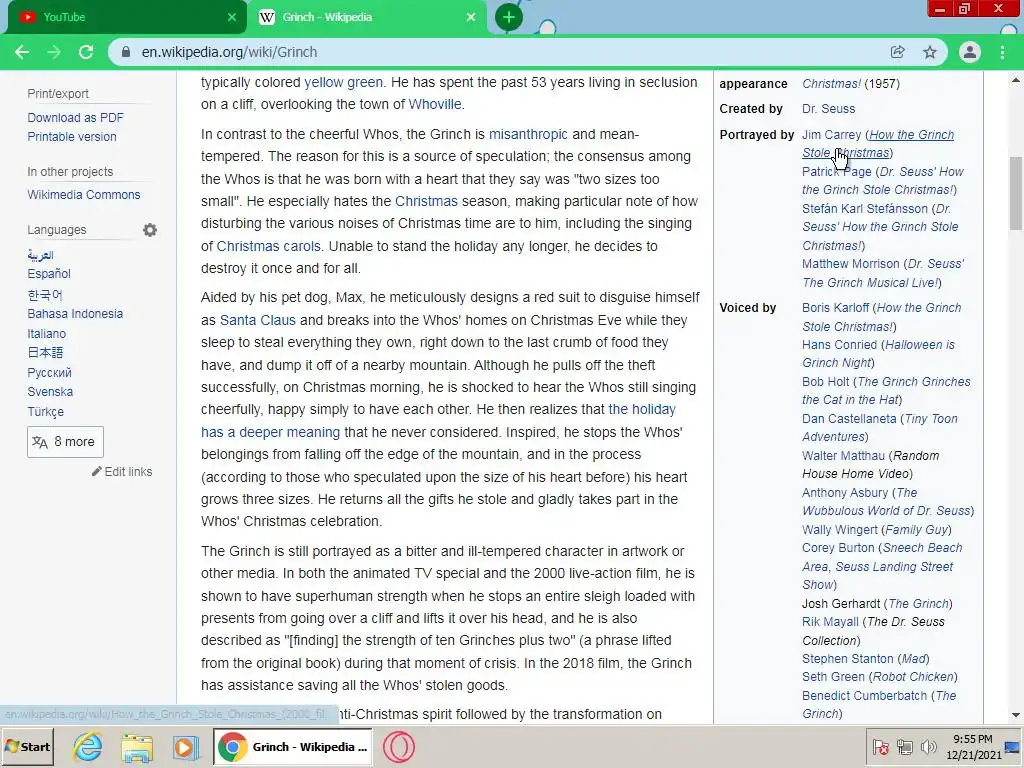Screen dimensions: 1024x768
Task: Go back to the previous page
Action: pos(22,52)
